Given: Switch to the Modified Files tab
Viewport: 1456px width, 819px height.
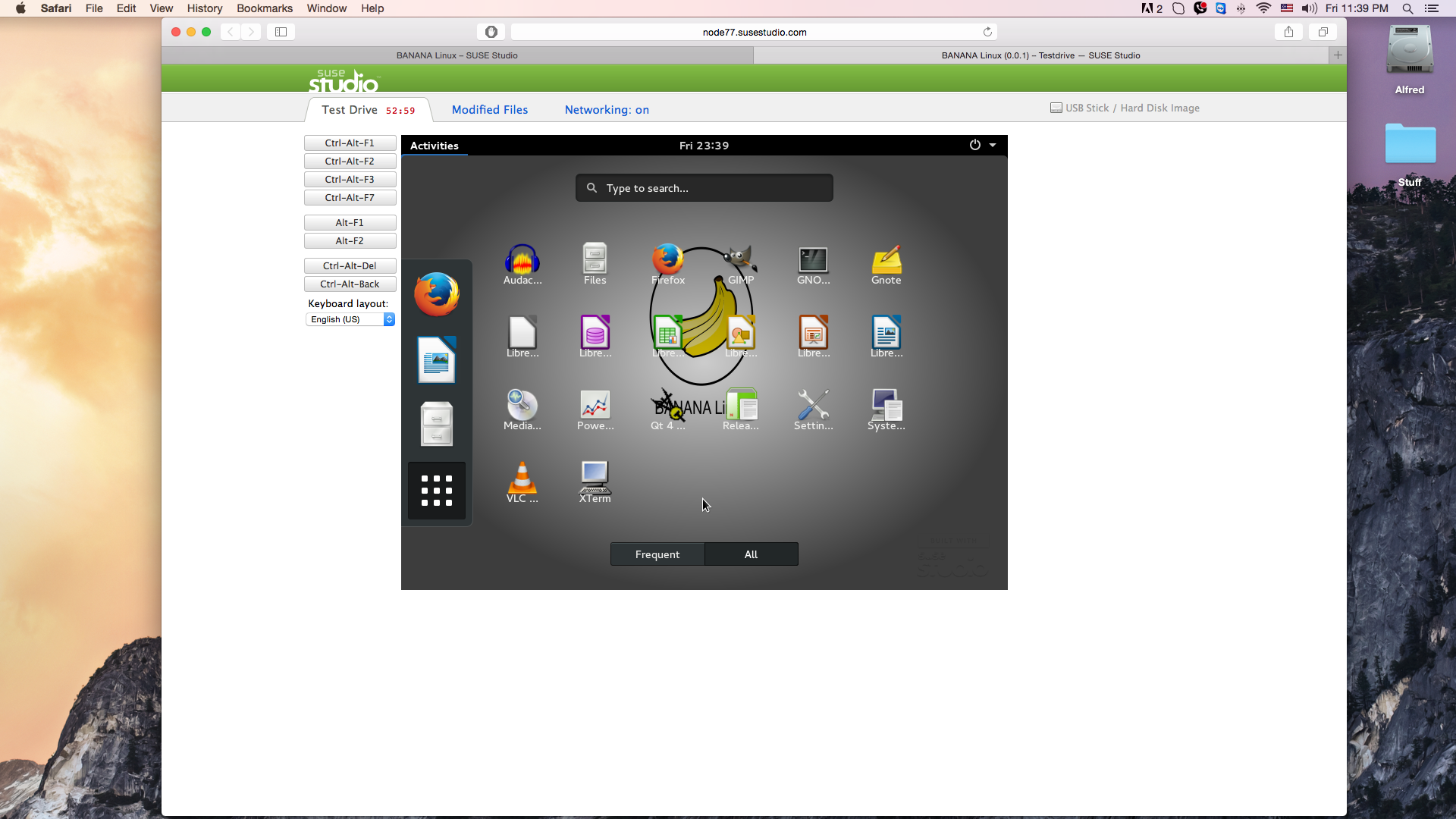Looking at the screenshot, I should pyautogui.click(x=489, y=109).
